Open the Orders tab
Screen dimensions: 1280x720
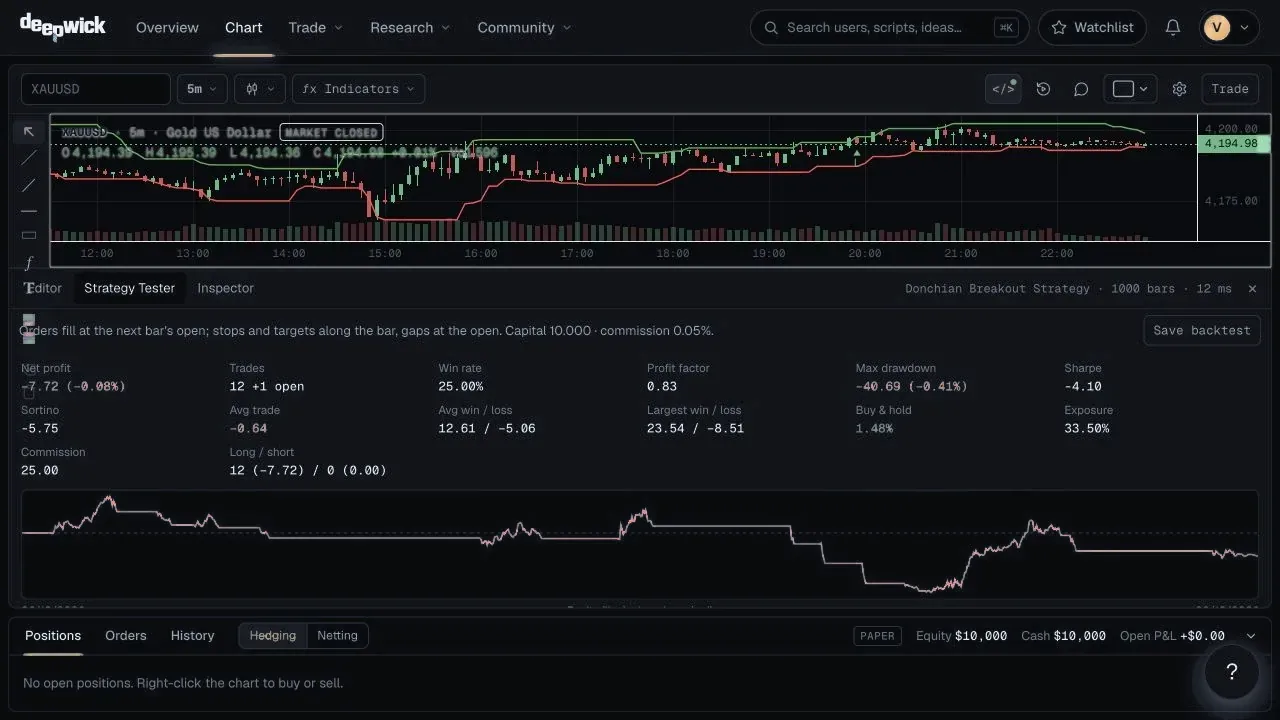(x=126, y=636)
